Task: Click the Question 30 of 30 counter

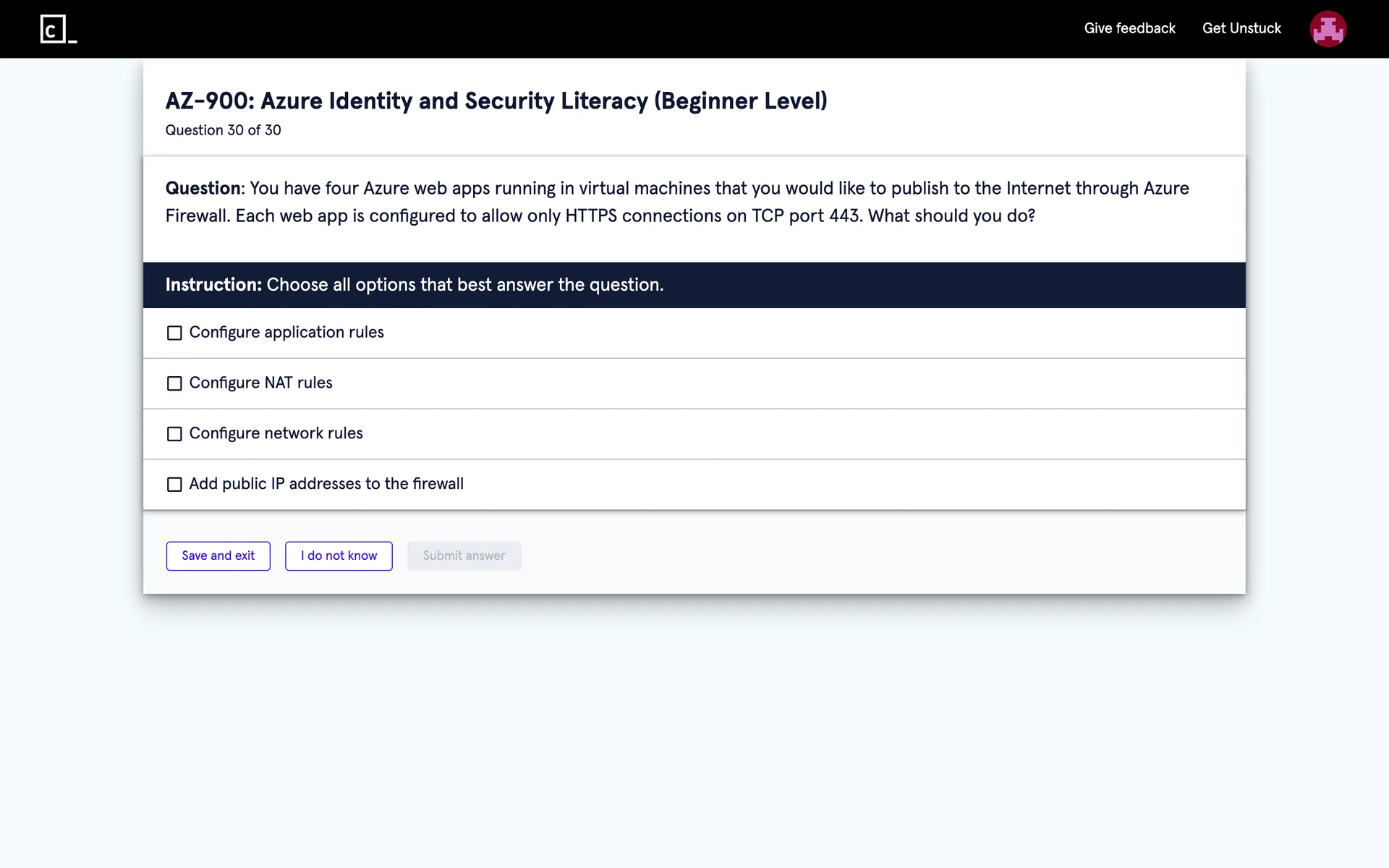Action: coord(223,130)
